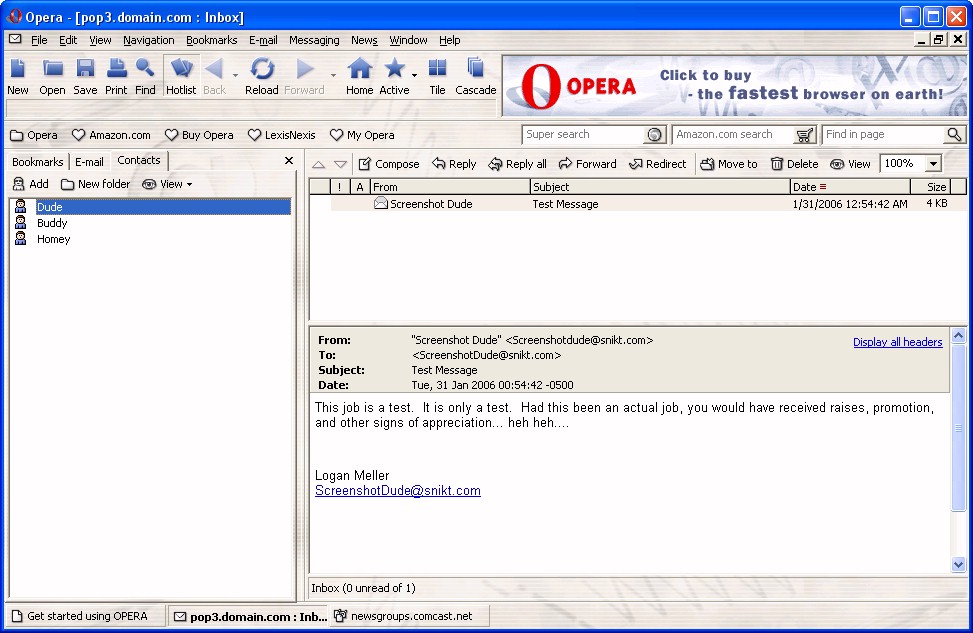Select previous message up arrow
Viewport: 973px width, 633px height.
tap(318, 164)
